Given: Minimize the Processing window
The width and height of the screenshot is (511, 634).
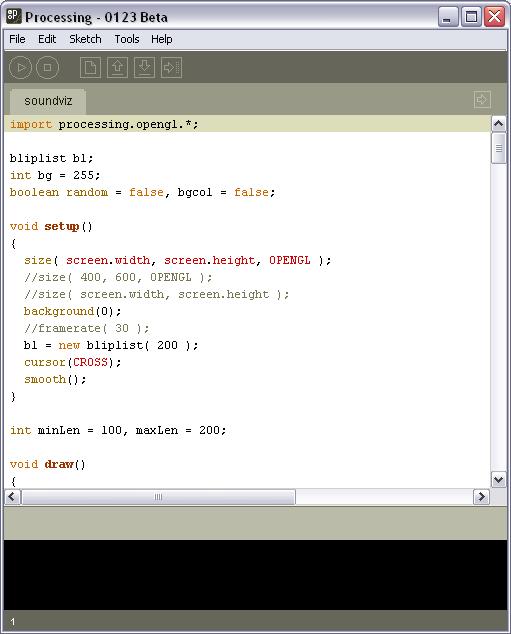Looking at the screenshot, I should tap(447, 17).
